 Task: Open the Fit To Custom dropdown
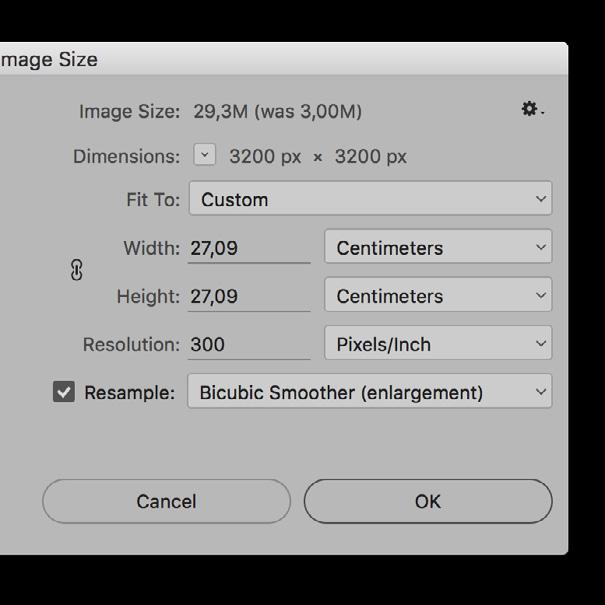click(370, 198)
